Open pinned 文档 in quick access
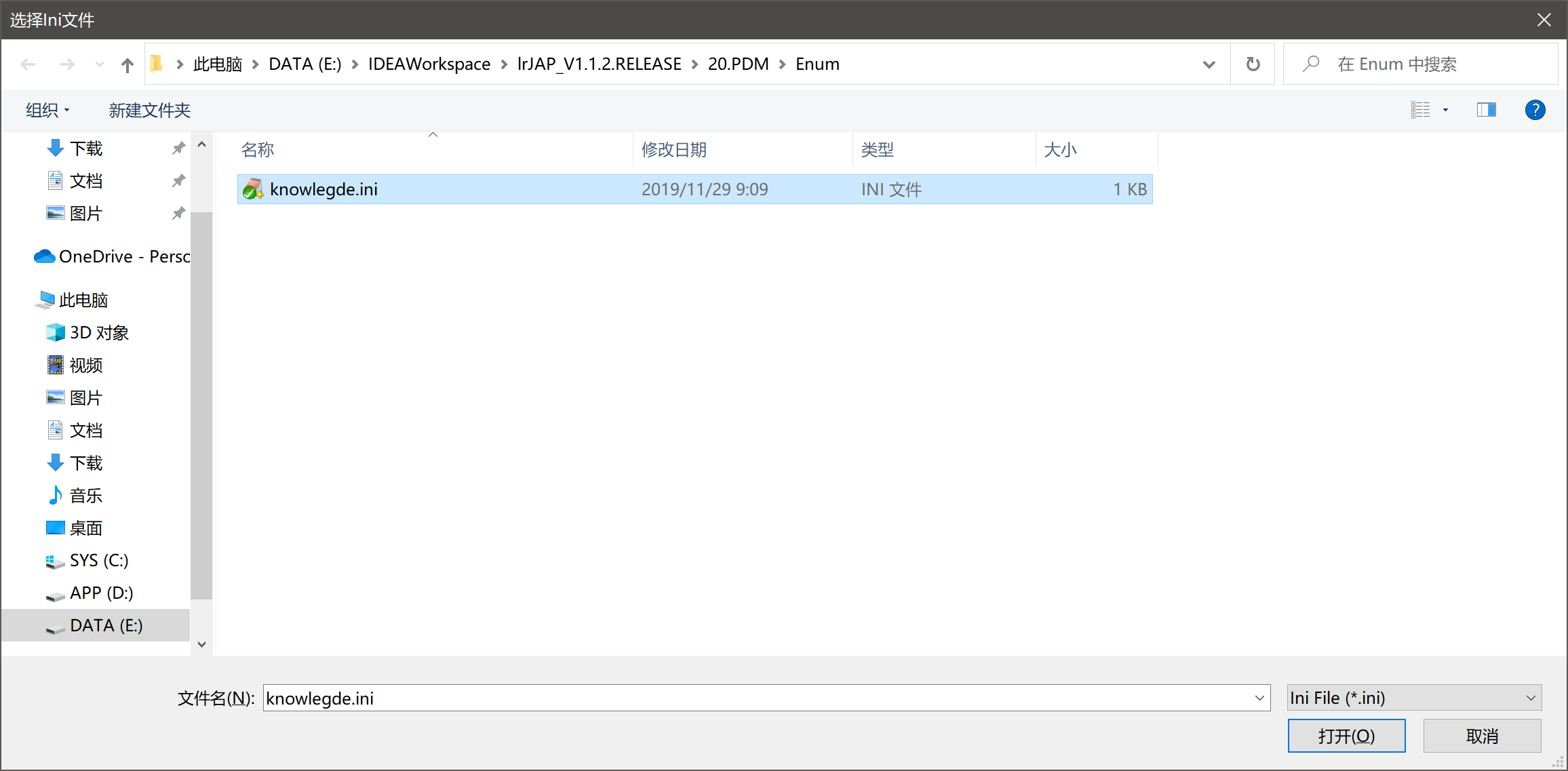Screen dimensions: 1568x771 [86, 181]
